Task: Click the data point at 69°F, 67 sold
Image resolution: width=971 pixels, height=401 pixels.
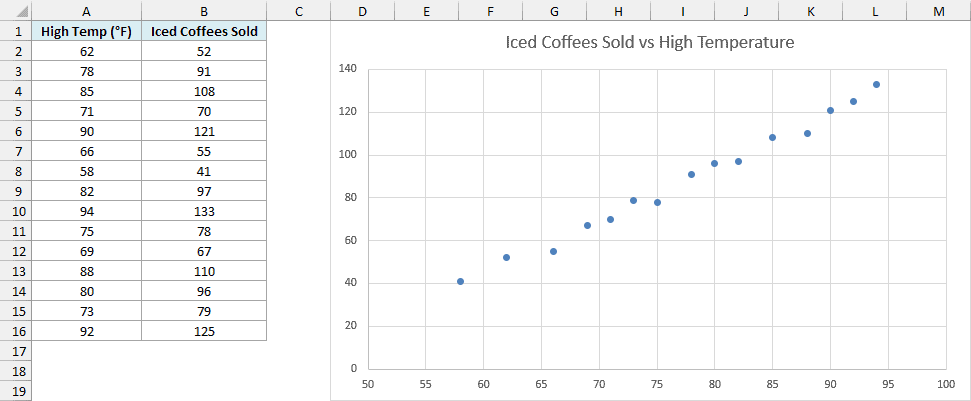Action: tap(587, 225)
